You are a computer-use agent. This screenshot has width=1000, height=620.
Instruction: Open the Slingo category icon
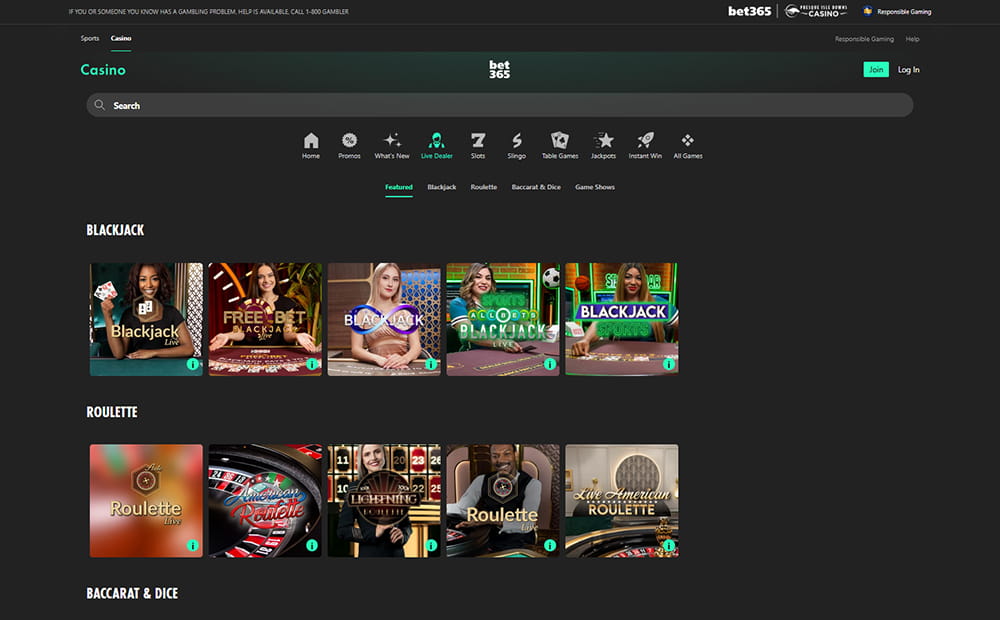tap(516, 141)
